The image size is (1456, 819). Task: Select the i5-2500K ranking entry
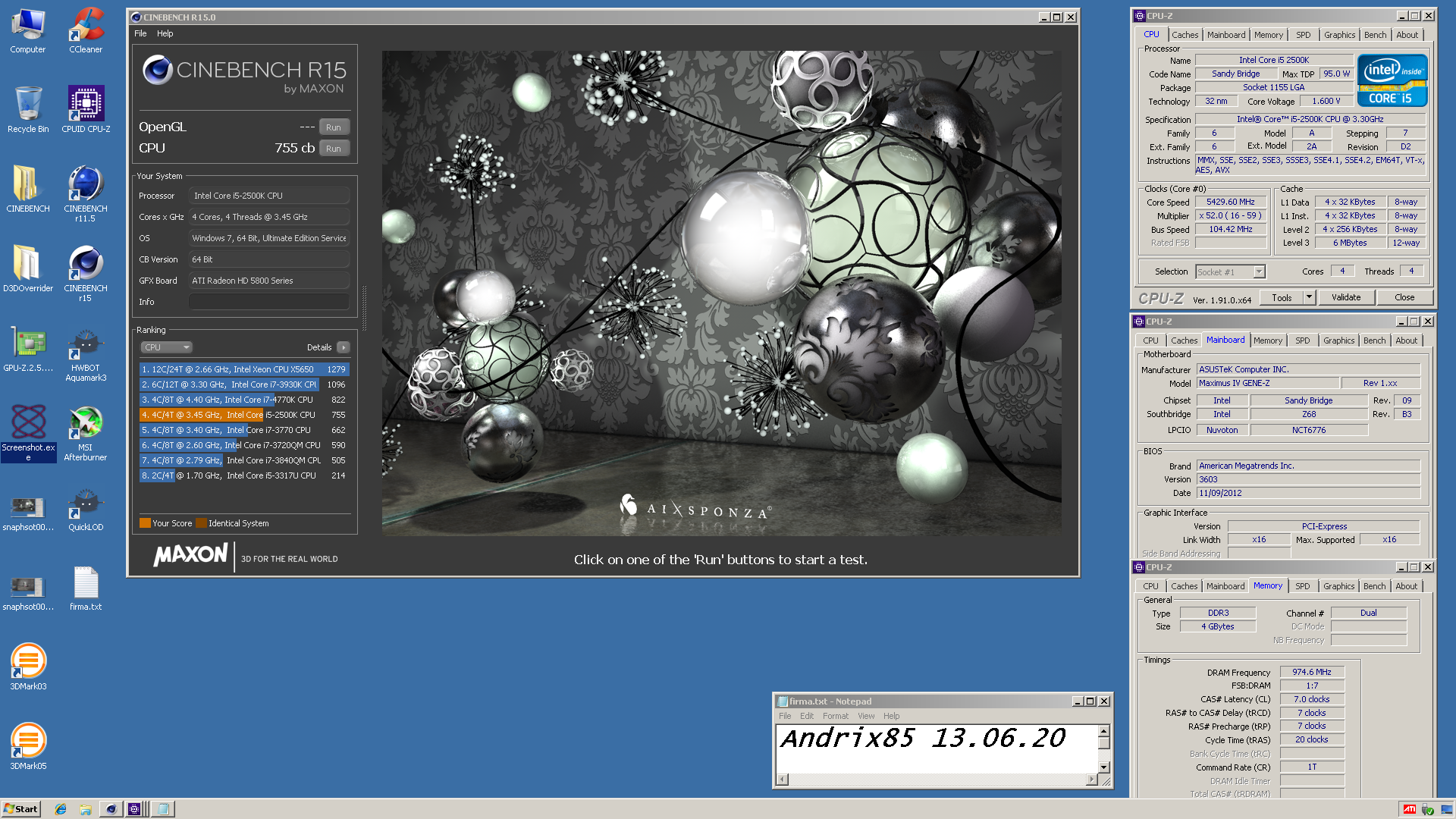(x=243, y=415)
